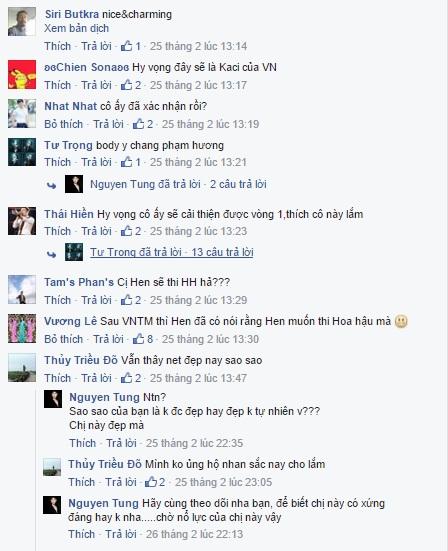The image size is (448, 551).
Task: Open Thủy Triều Đỗ's profile name link
Action: click(x=81, y=360)
